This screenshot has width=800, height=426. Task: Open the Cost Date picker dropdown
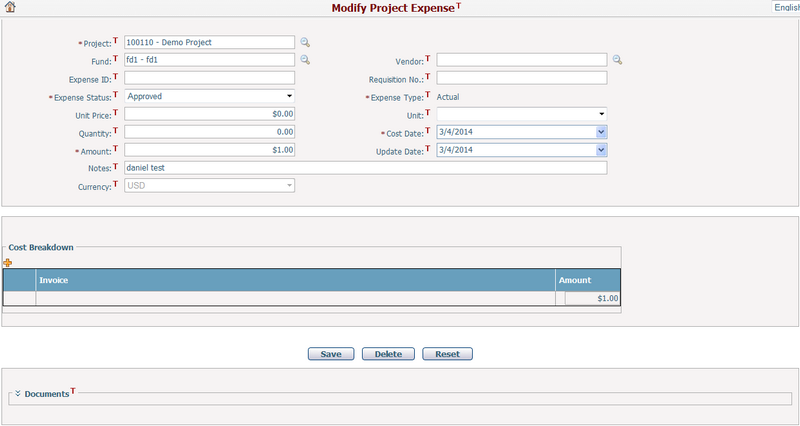point(601,132)
